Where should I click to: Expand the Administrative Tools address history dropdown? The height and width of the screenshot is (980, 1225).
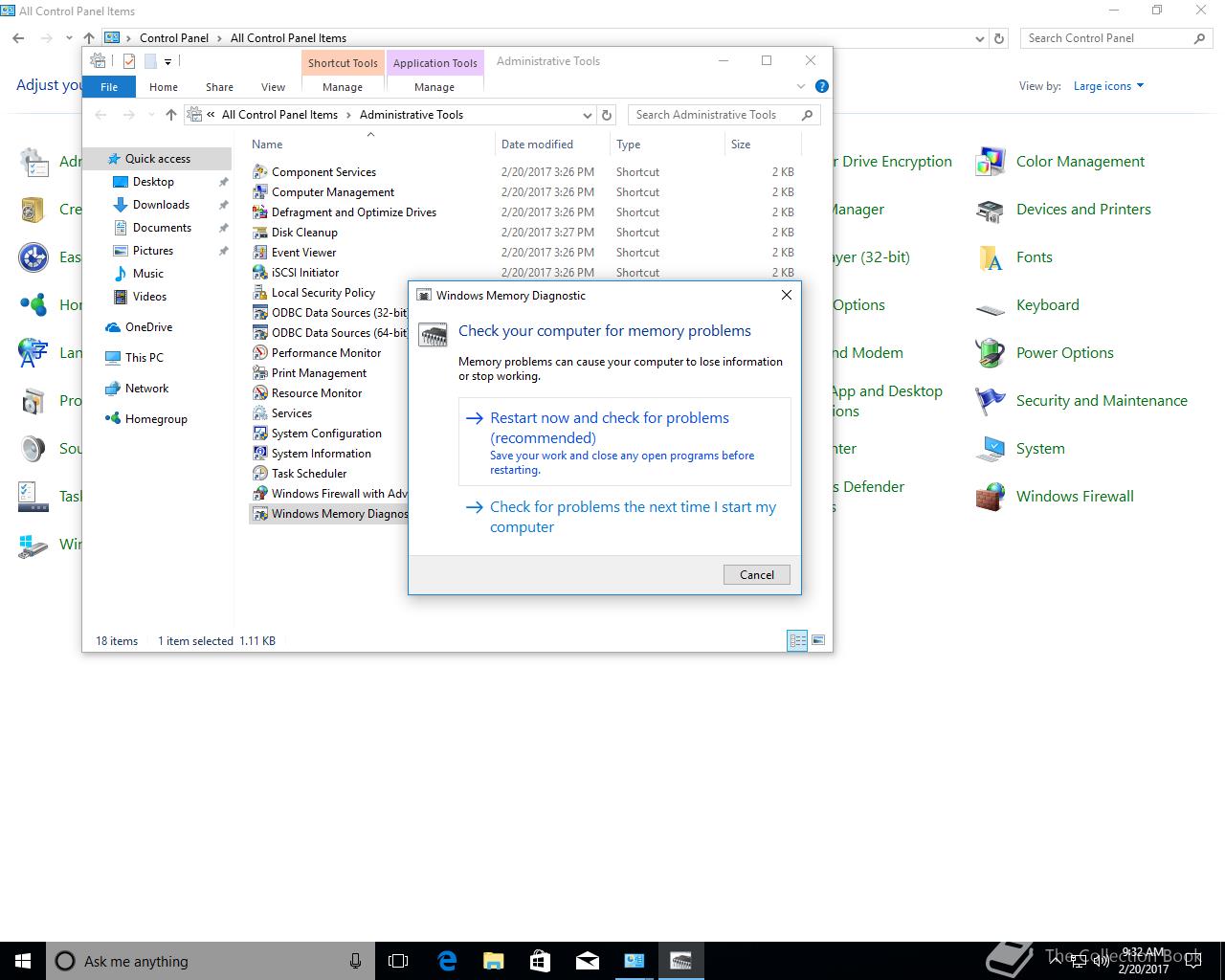pyautogui.click(x=587, y=115)
